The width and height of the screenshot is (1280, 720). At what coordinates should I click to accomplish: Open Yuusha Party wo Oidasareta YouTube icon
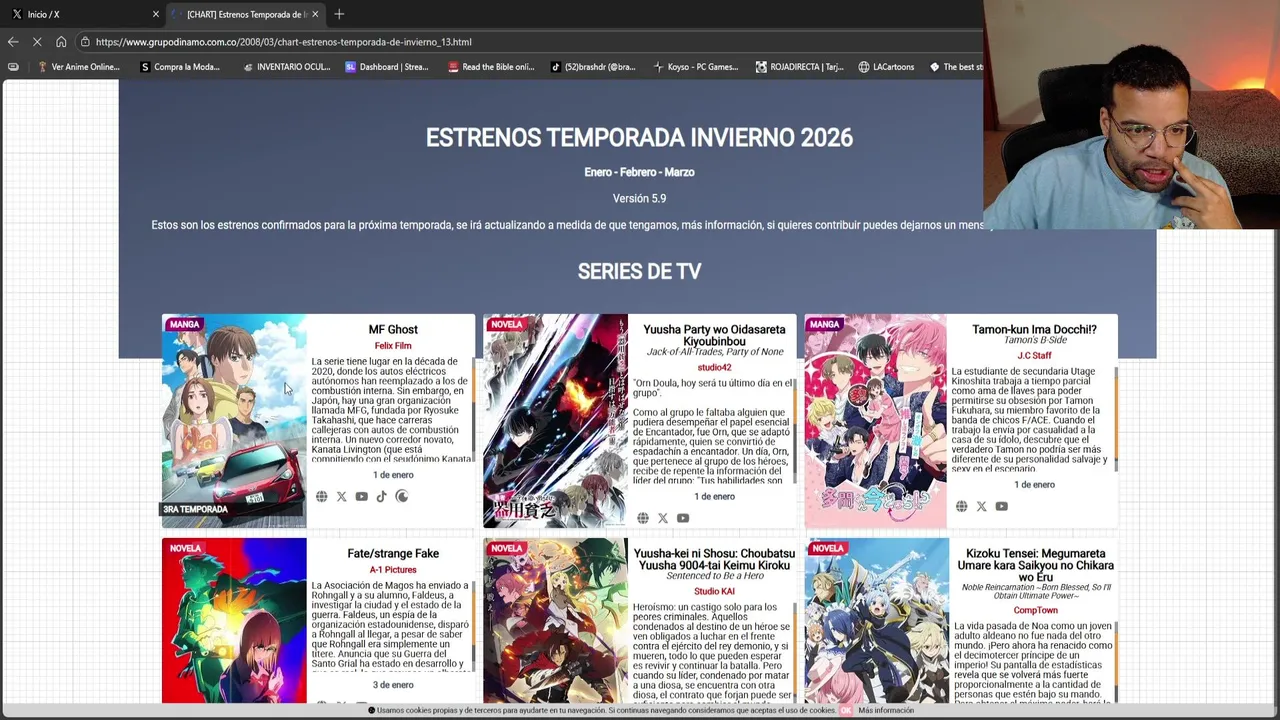coord(683,518)
